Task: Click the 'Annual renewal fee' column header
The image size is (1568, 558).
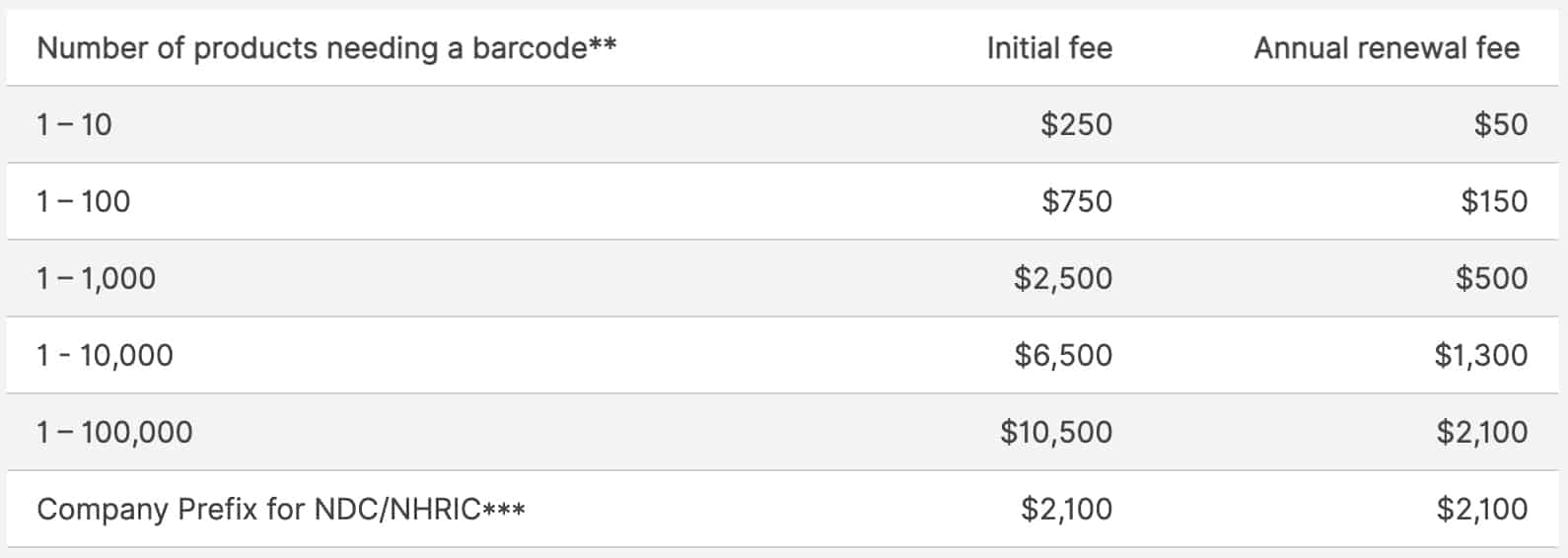Action: click(x=1387, y=48)
